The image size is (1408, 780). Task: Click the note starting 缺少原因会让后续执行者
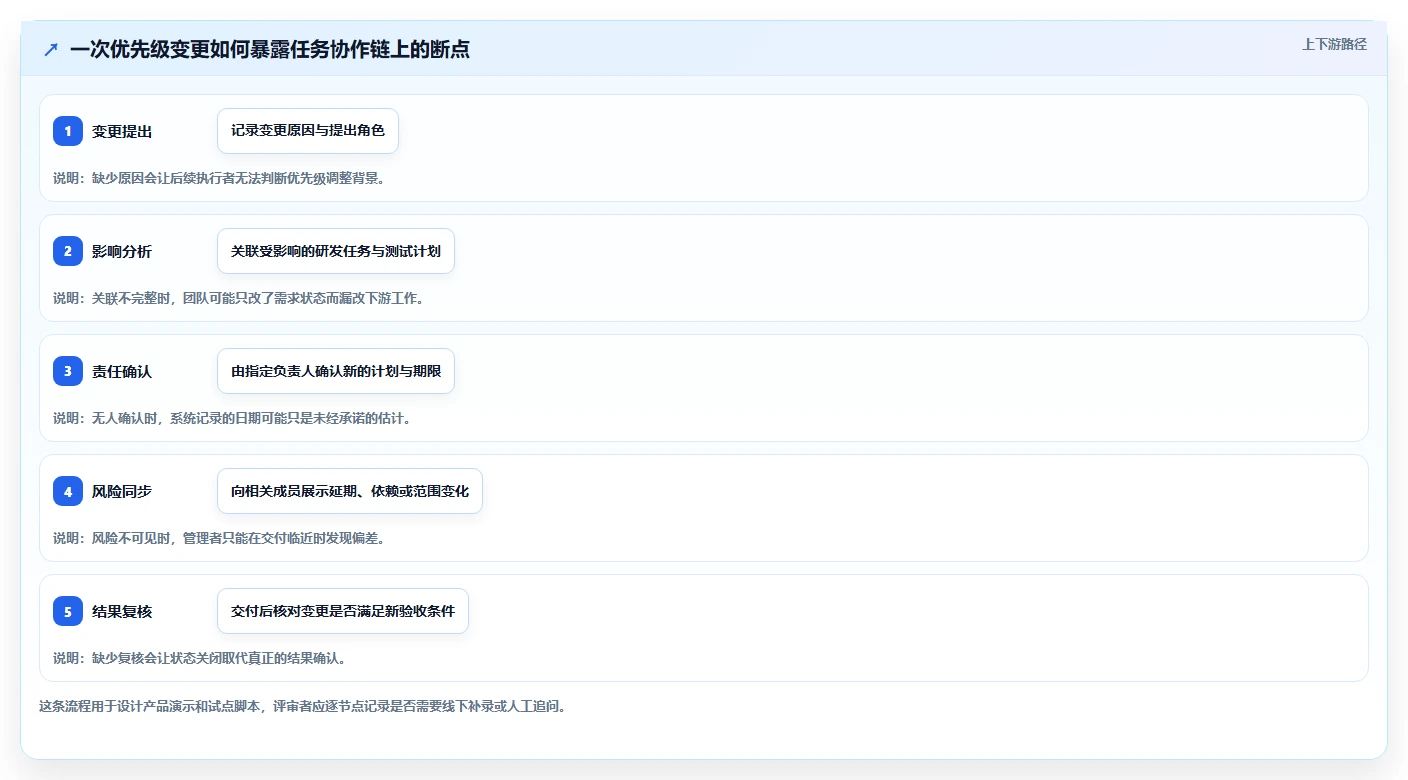(219, 178)
